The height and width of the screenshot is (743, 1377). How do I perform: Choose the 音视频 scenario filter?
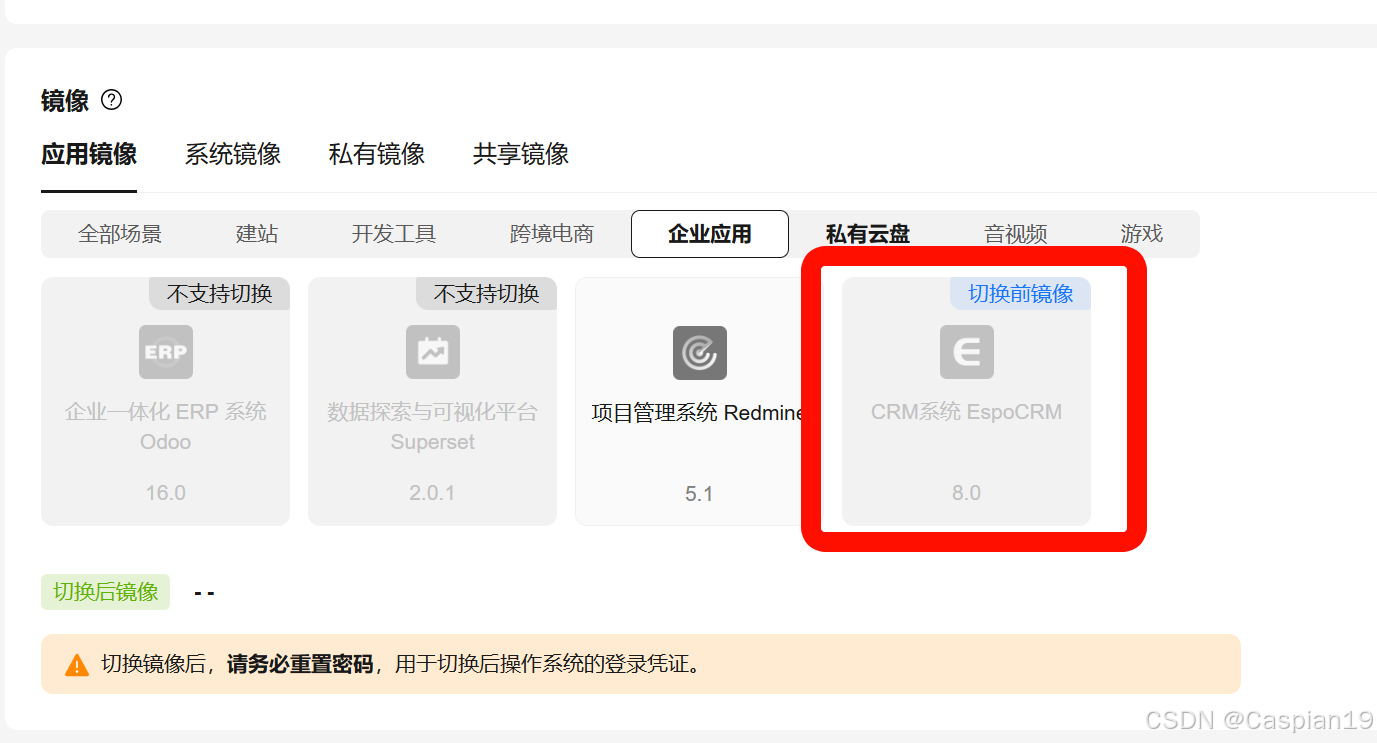coord(1015,234)
